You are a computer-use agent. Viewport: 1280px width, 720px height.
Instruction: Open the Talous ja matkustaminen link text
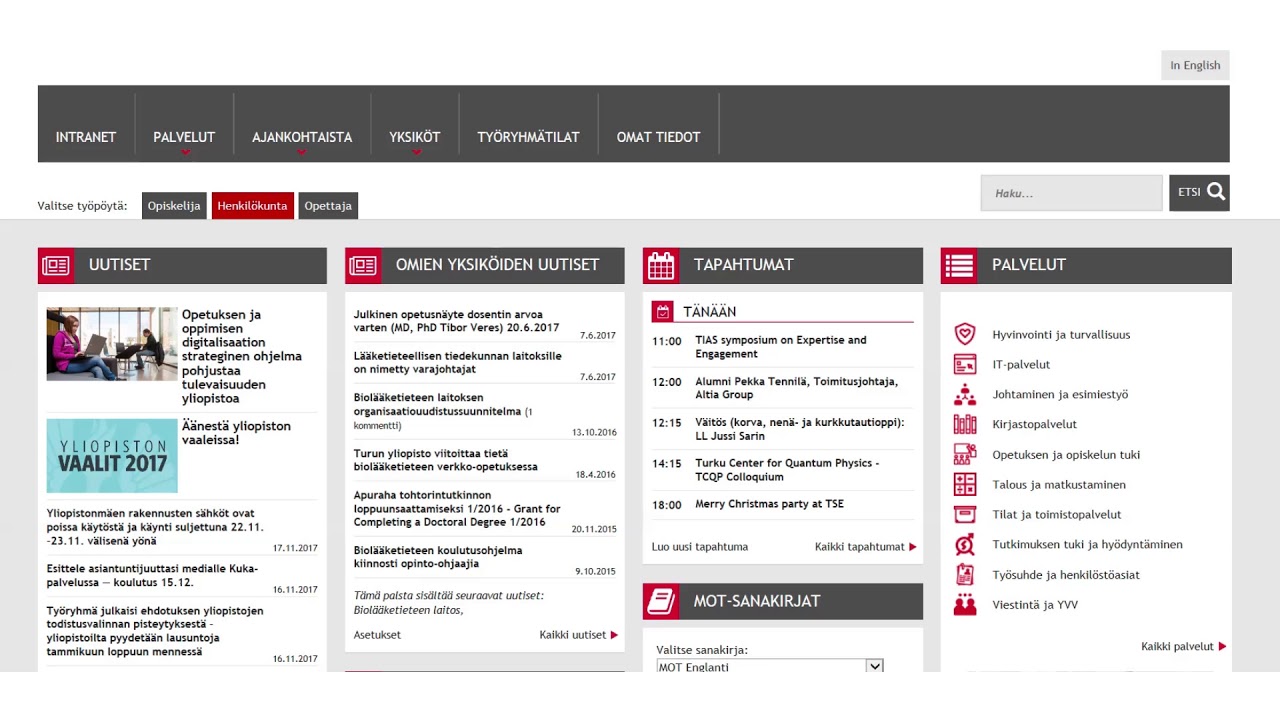coord(1059,484)
